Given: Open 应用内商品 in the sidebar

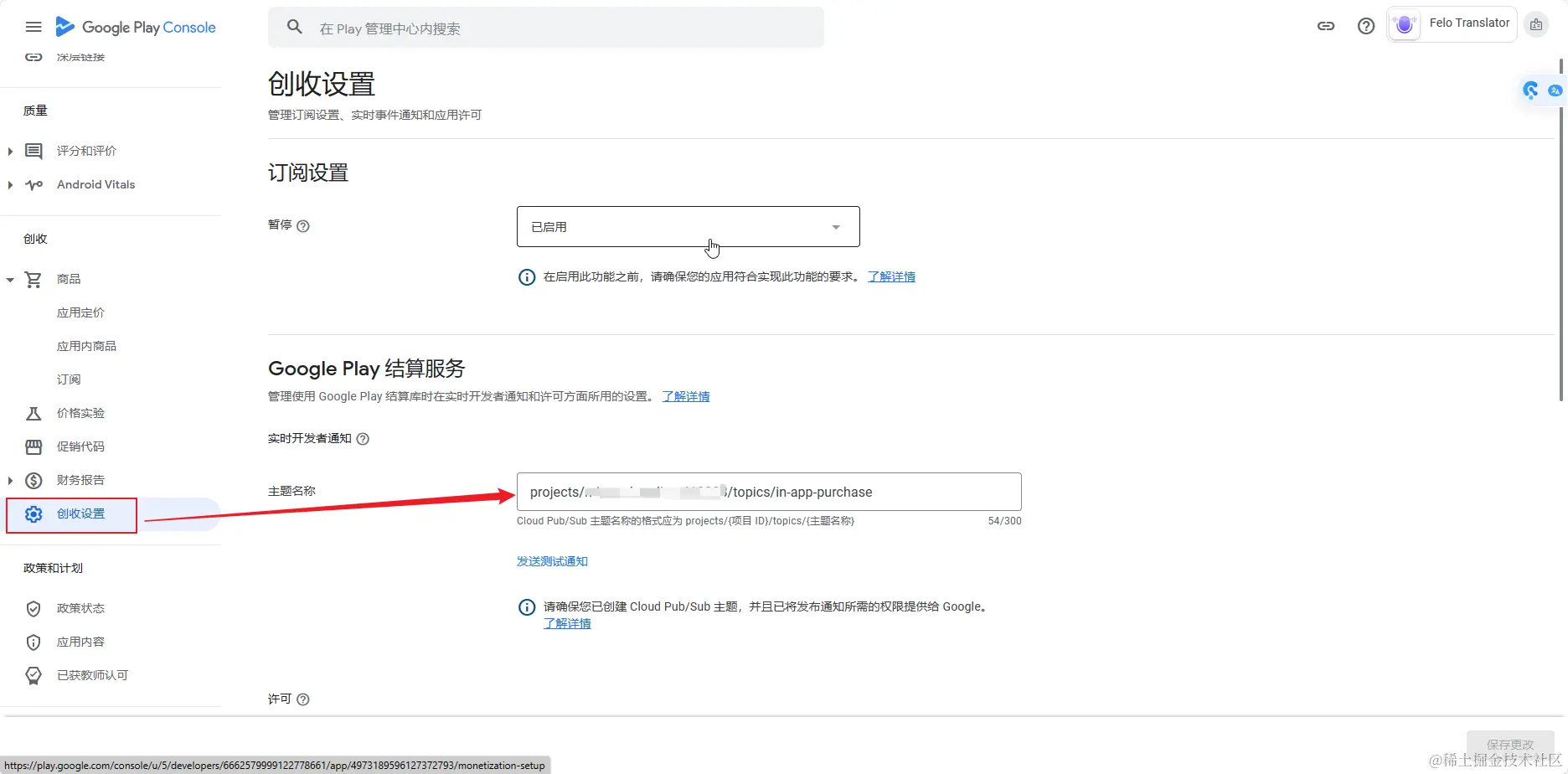Looking at the screenshot, I should (x=87, y=346).
